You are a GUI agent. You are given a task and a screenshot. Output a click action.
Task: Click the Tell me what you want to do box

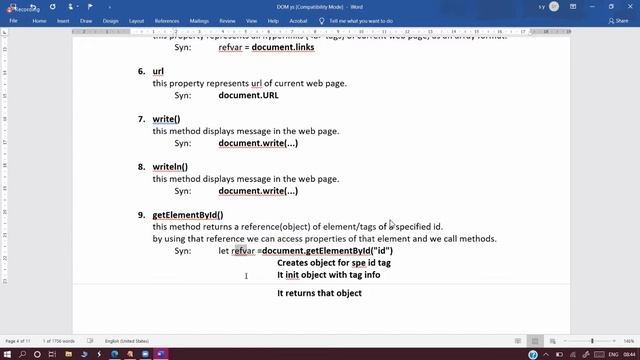(361, 21)
